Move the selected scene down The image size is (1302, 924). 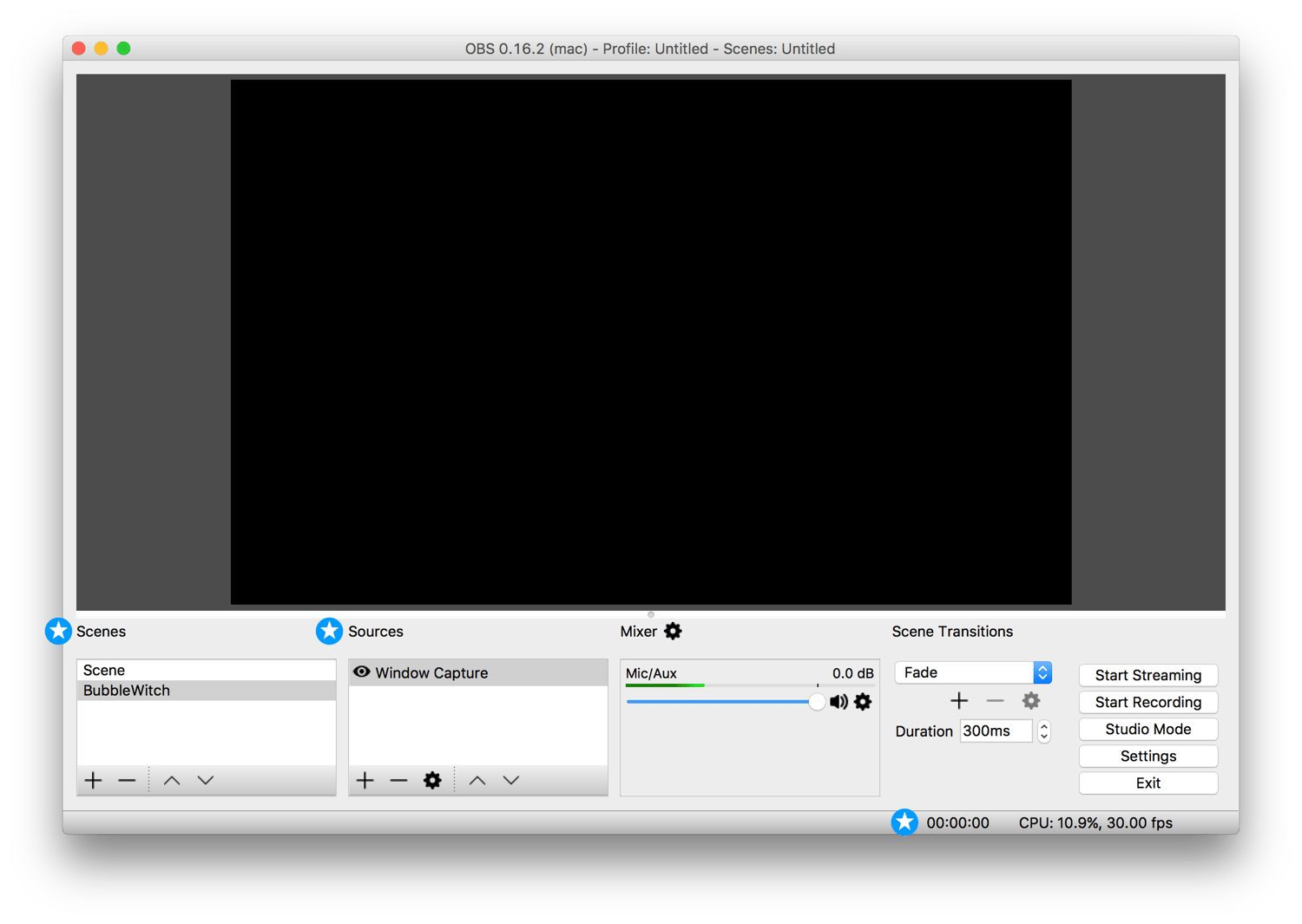point(206,780)
